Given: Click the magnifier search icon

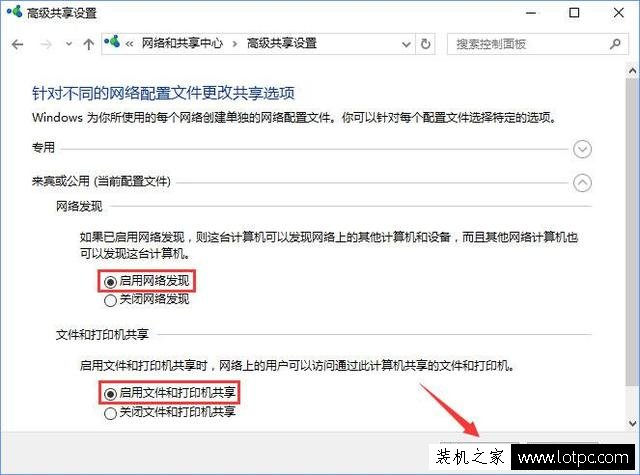Looking at the screenshot, I should click(x=615, y=44).
